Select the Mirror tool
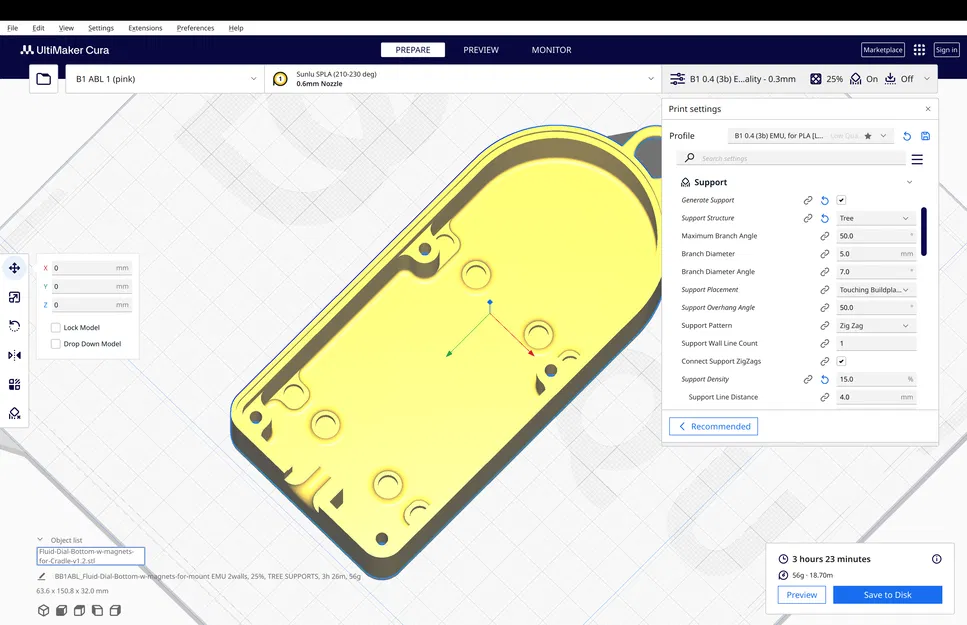 coord(15,355)
